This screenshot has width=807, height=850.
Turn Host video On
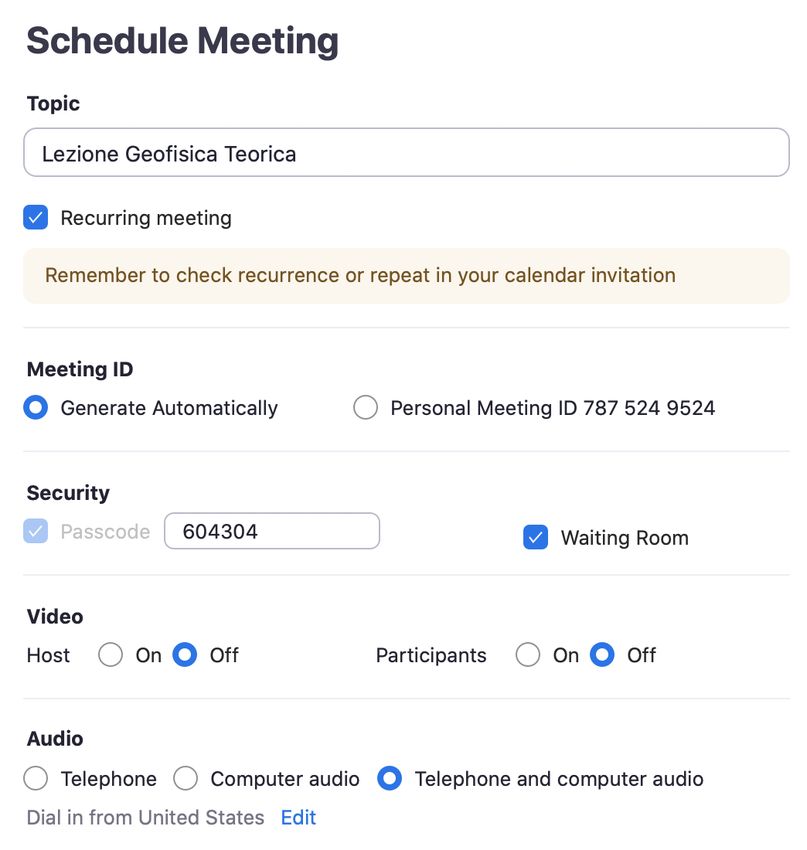[x=111, y=655]
